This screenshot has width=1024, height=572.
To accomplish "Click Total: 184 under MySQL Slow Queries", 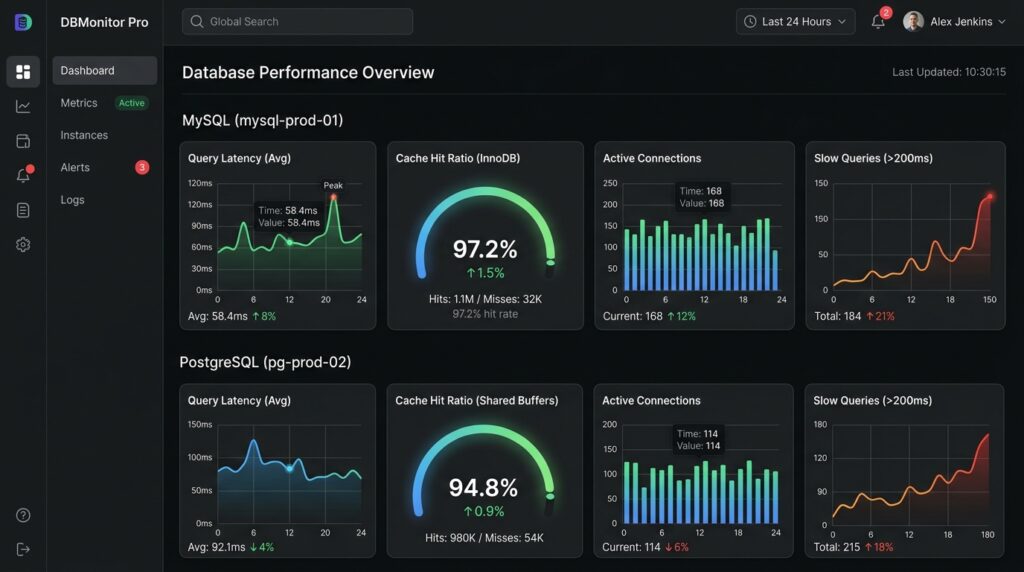I will 837,316.
